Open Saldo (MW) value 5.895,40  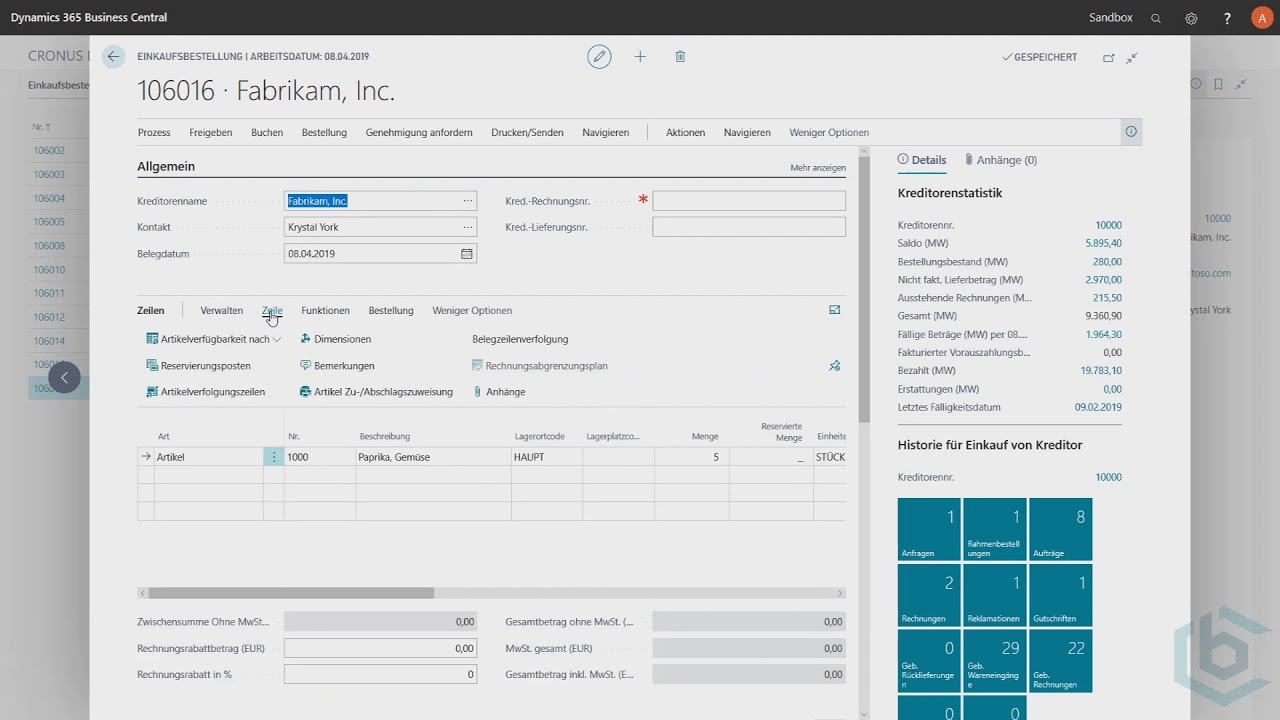pos(1103,243)
